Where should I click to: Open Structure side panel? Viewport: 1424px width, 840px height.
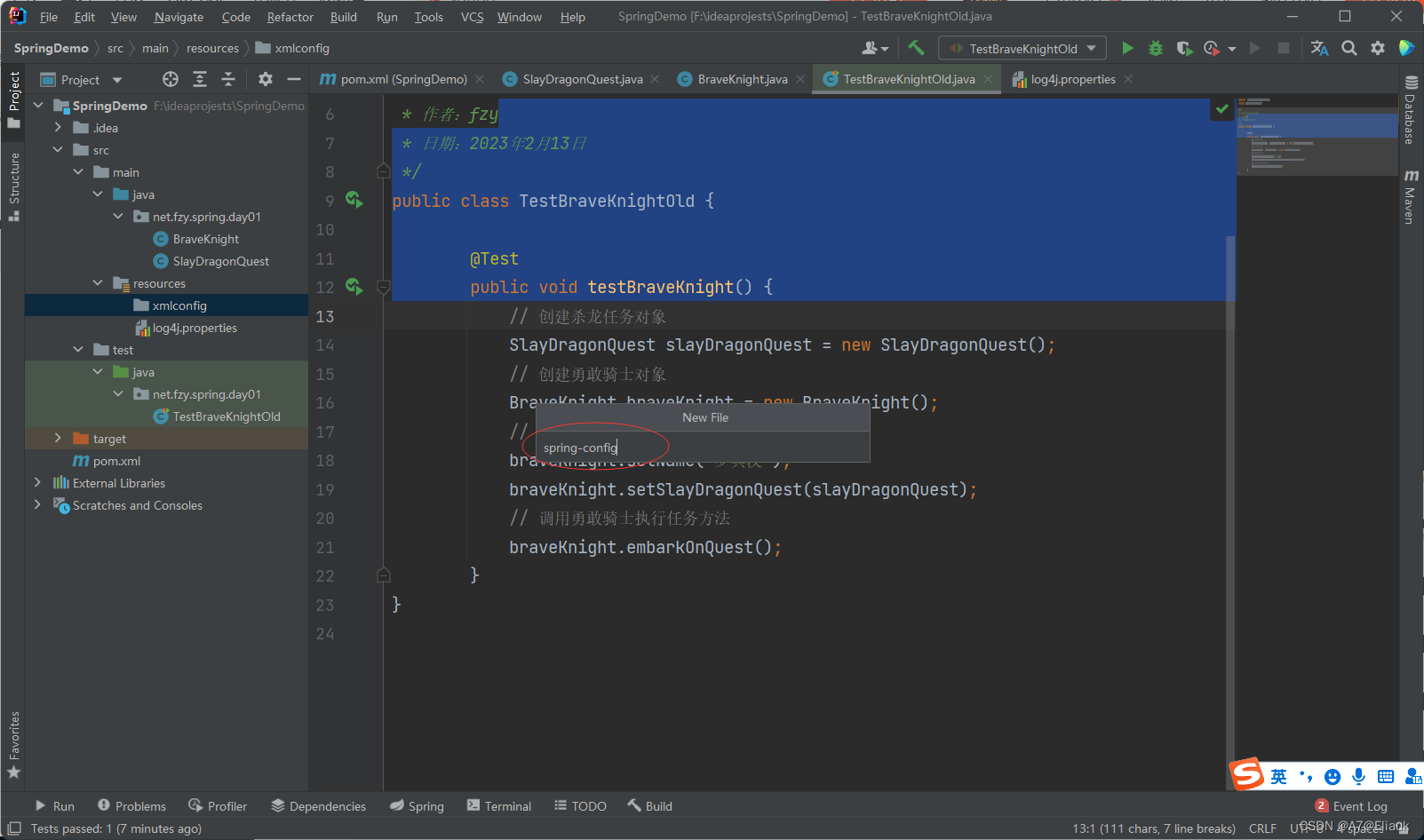point(13,186)
